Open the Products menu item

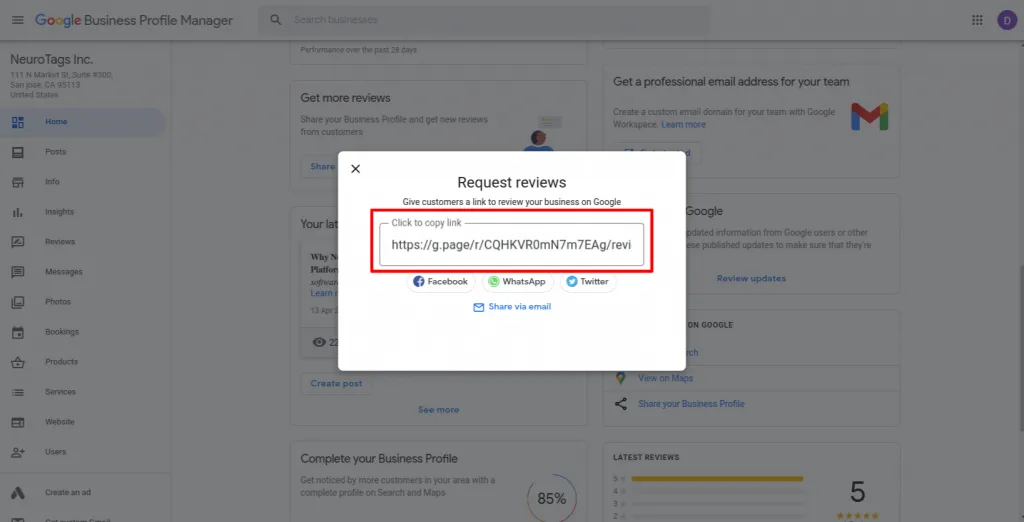click(x=83, y=363)
